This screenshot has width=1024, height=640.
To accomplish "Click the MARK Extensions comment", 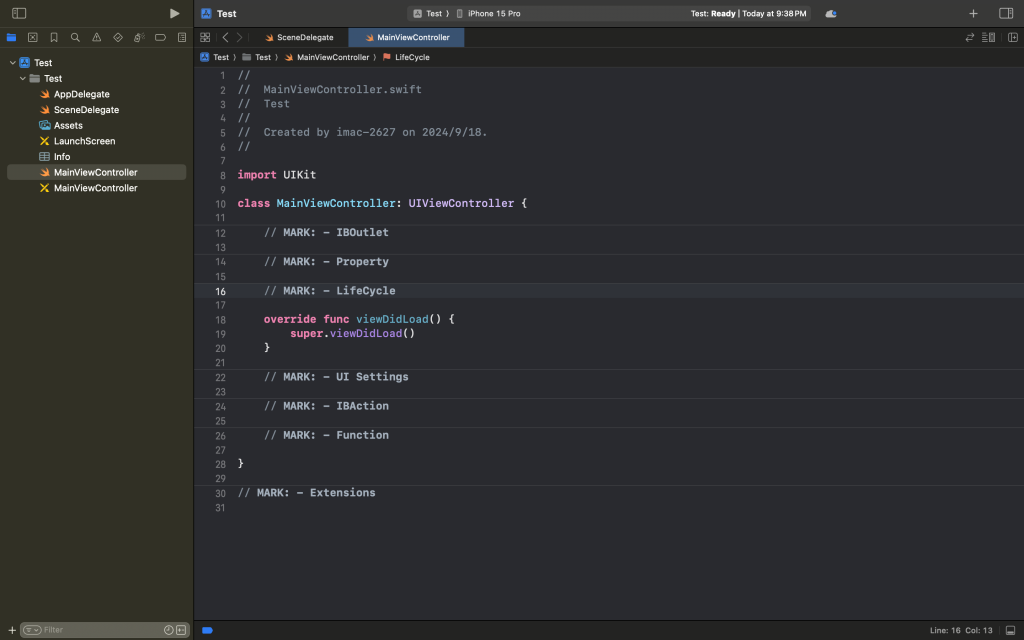I will pyautogui.click(x=306, y=493).
